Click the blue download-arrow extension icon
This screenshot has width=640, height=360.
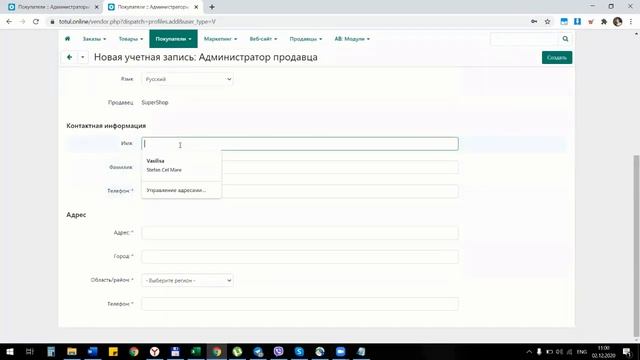coord(577,22)
